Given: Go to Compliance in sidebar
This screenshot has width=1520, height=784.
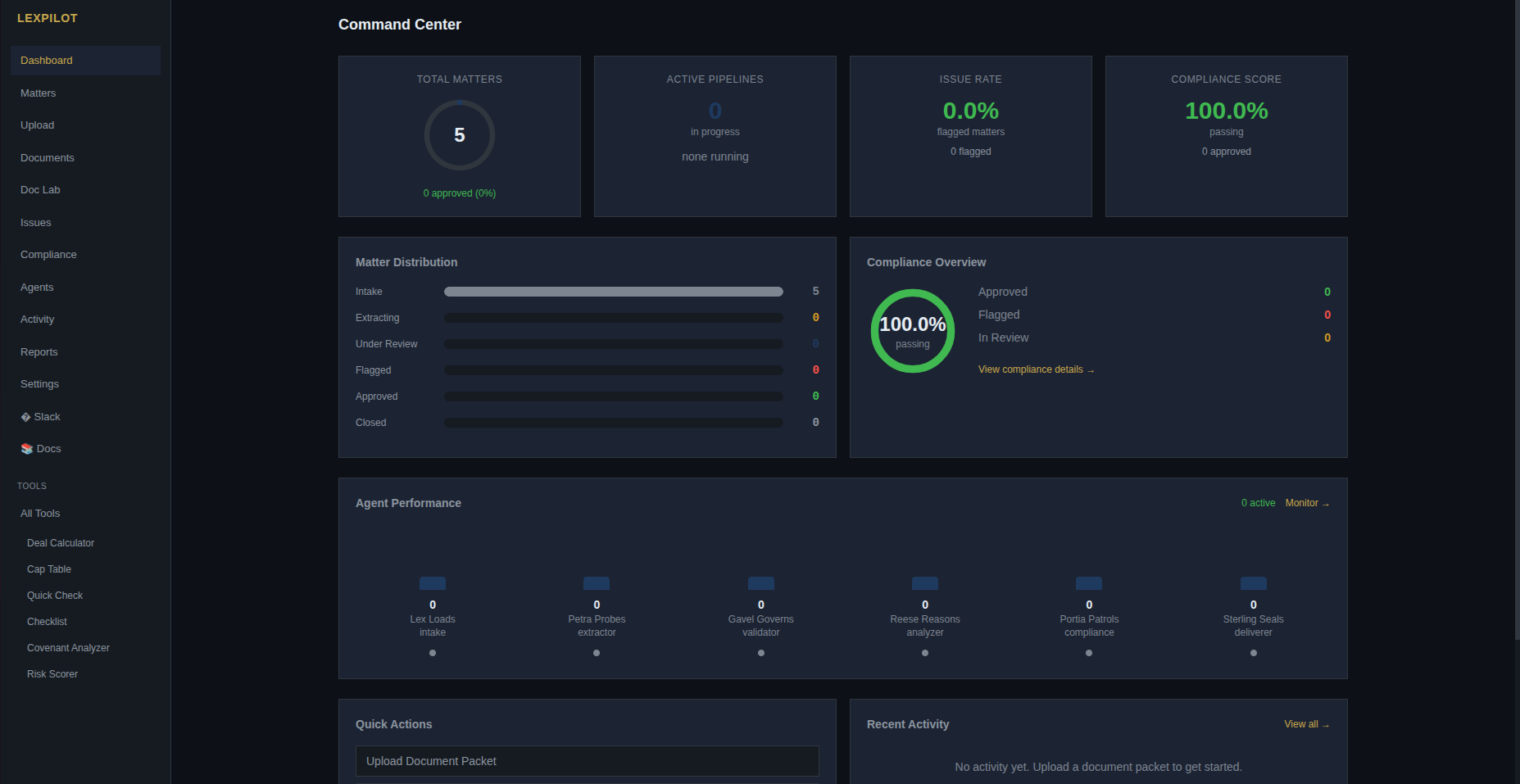Looking at the screenshot, I should (85, 255).
